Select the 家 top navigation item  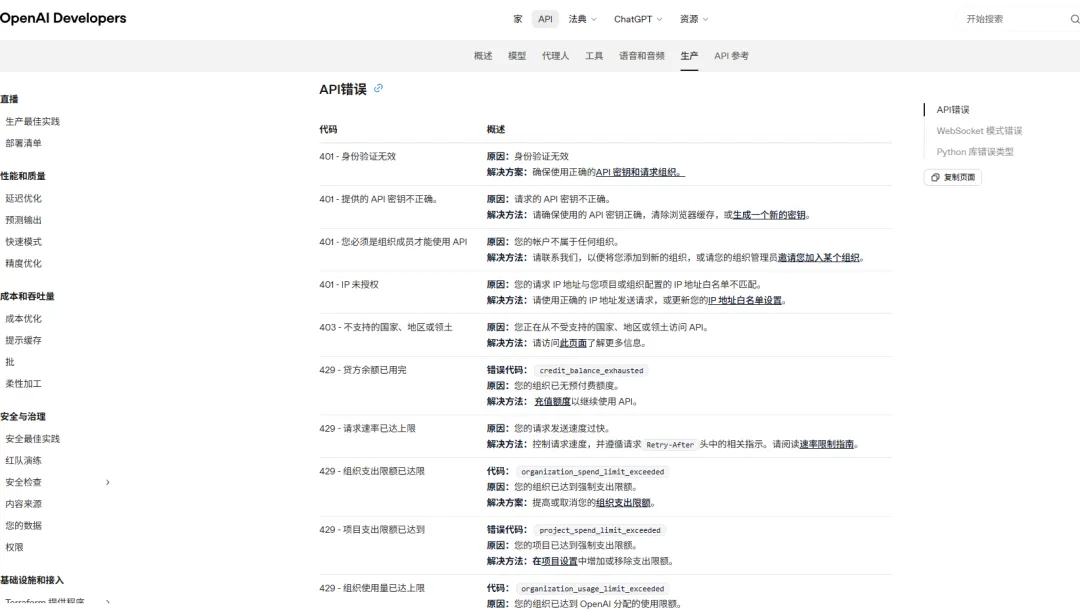(518, 19)
